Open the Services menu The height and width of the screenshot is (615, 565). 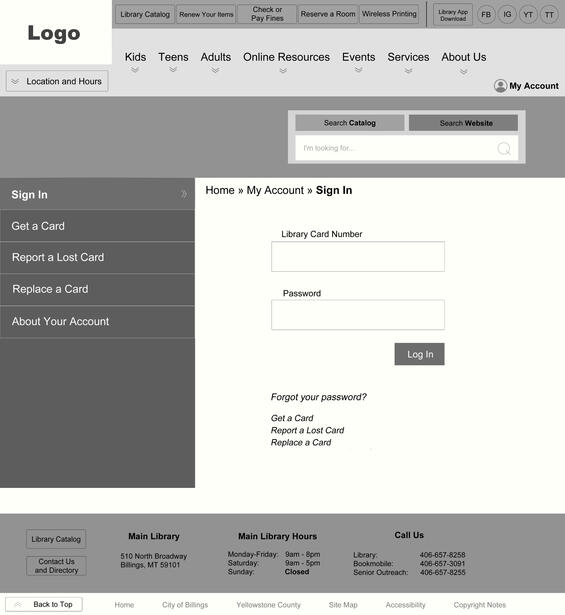408,57
